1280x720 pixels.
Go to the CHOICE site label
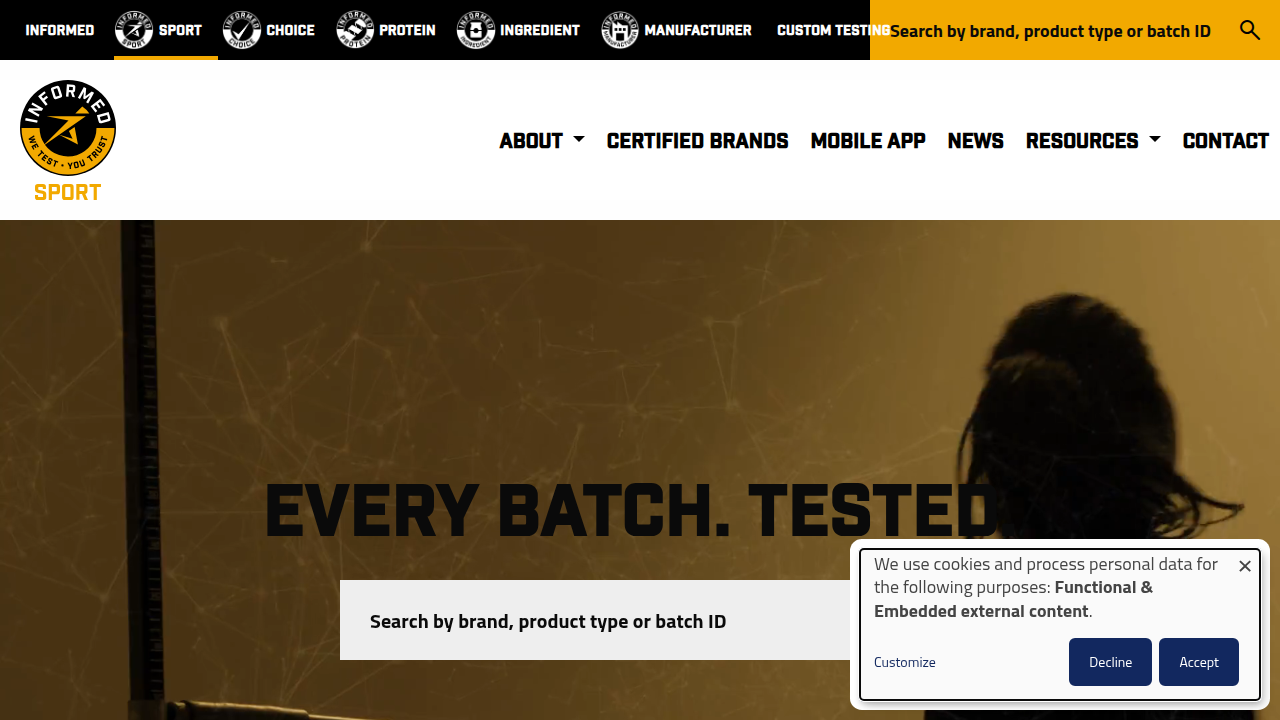(291, 30)
